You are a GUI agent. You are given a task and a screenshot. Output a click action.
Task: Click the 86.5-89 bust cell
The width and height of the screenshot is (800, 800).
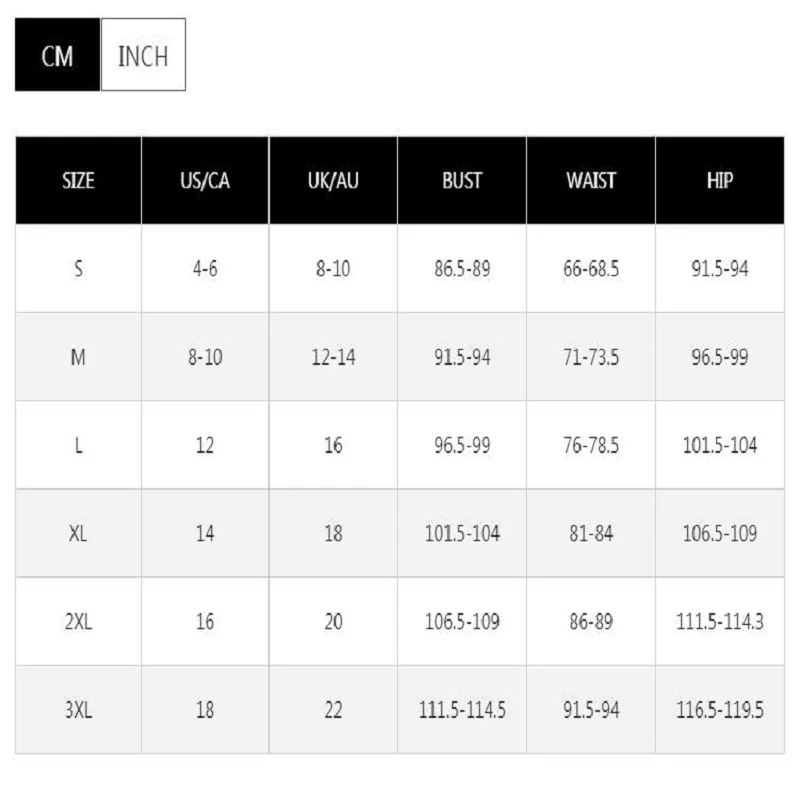click(x=462, y=268)
